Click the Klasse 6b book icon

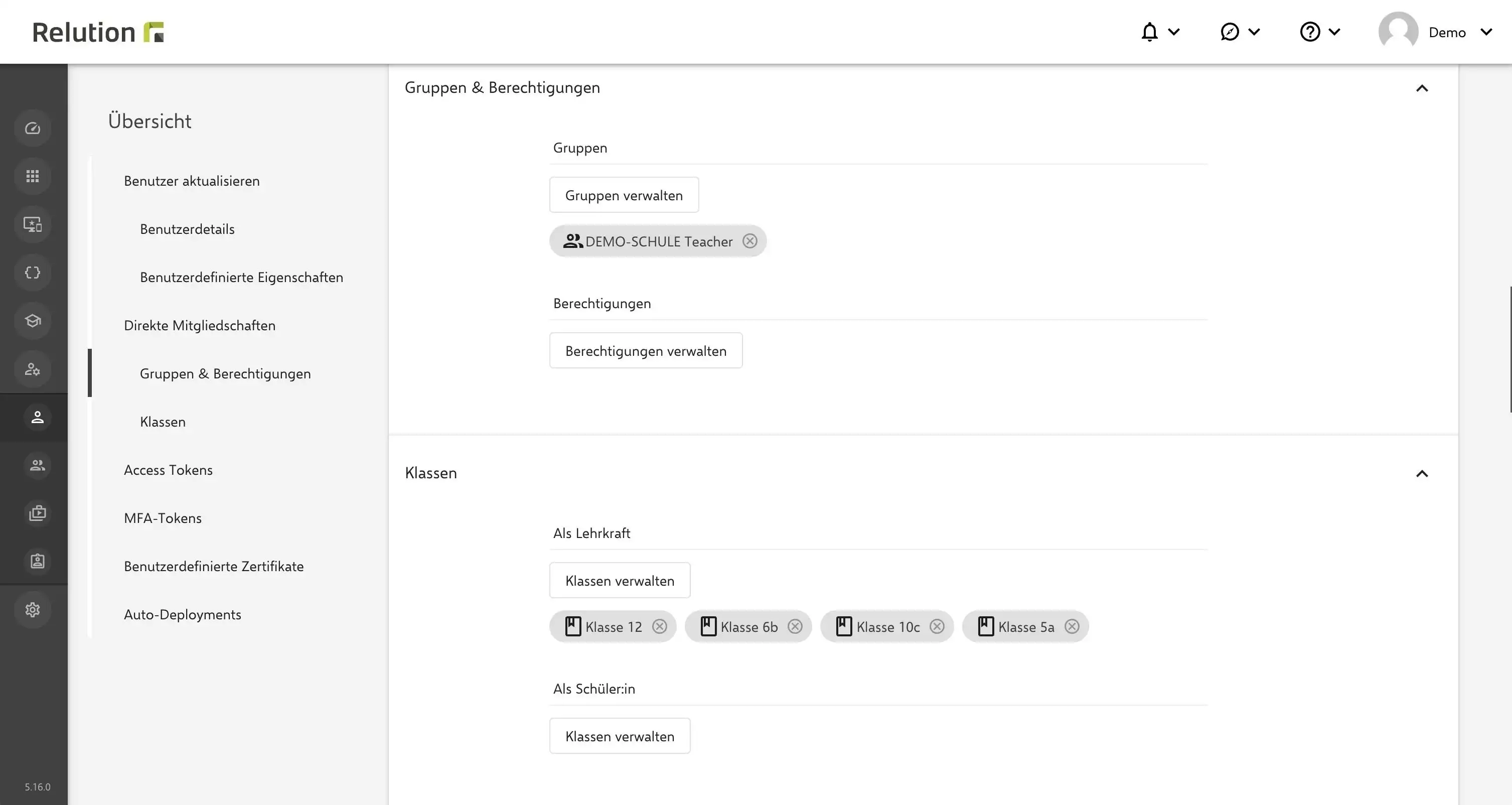click(x=708, y=626)
